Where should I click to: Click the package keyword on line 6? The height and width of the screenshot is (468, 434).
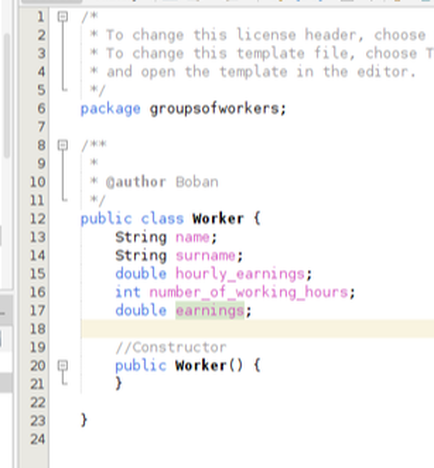pos(110,109)
